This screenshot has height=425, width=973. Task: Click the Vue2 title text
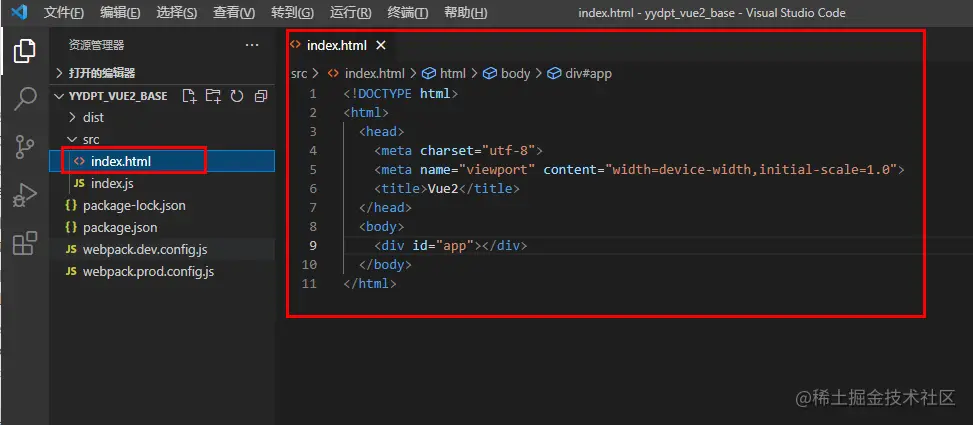(443, 189)
